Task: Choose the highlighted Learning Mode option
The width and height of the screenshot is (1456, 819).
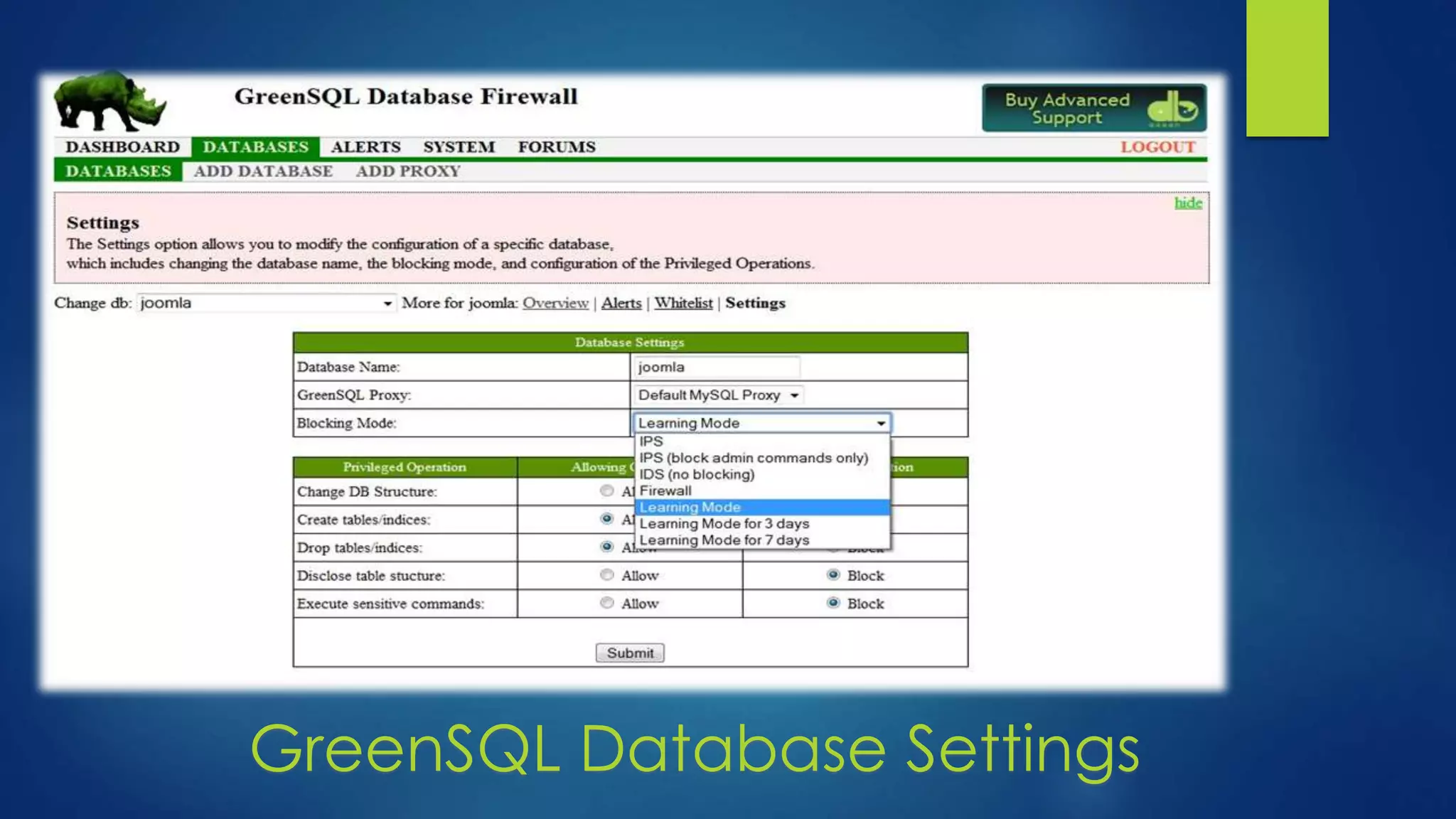Action: [x=761, y=507]
